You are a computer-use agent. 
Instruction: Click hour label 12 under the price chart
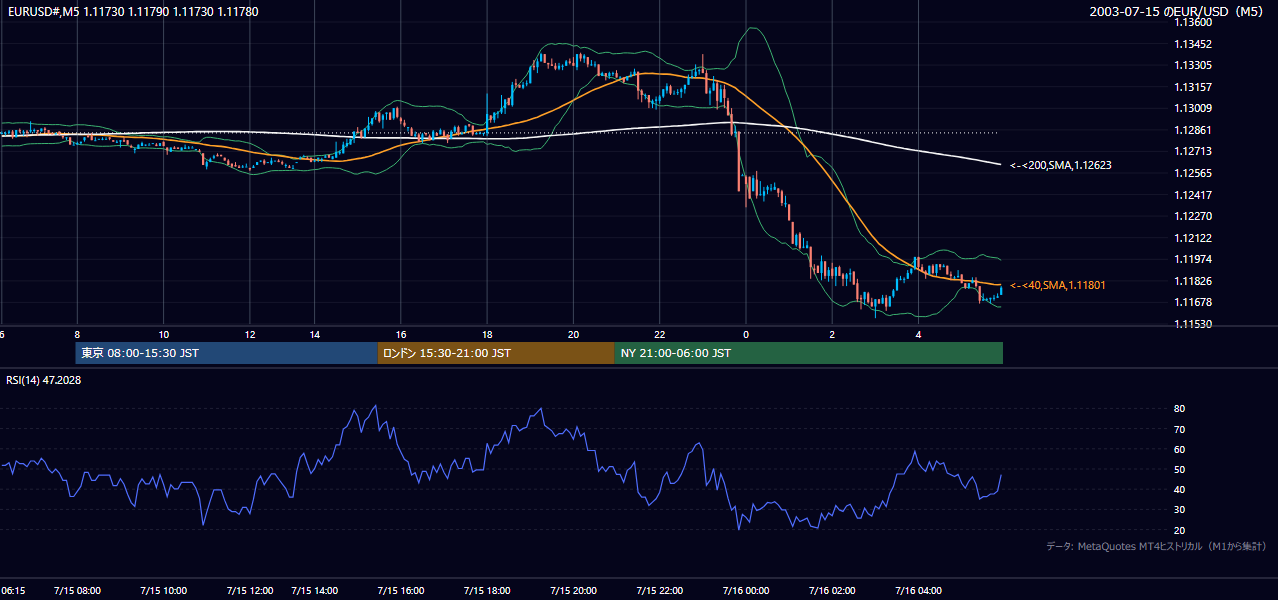tap(250, 334)
